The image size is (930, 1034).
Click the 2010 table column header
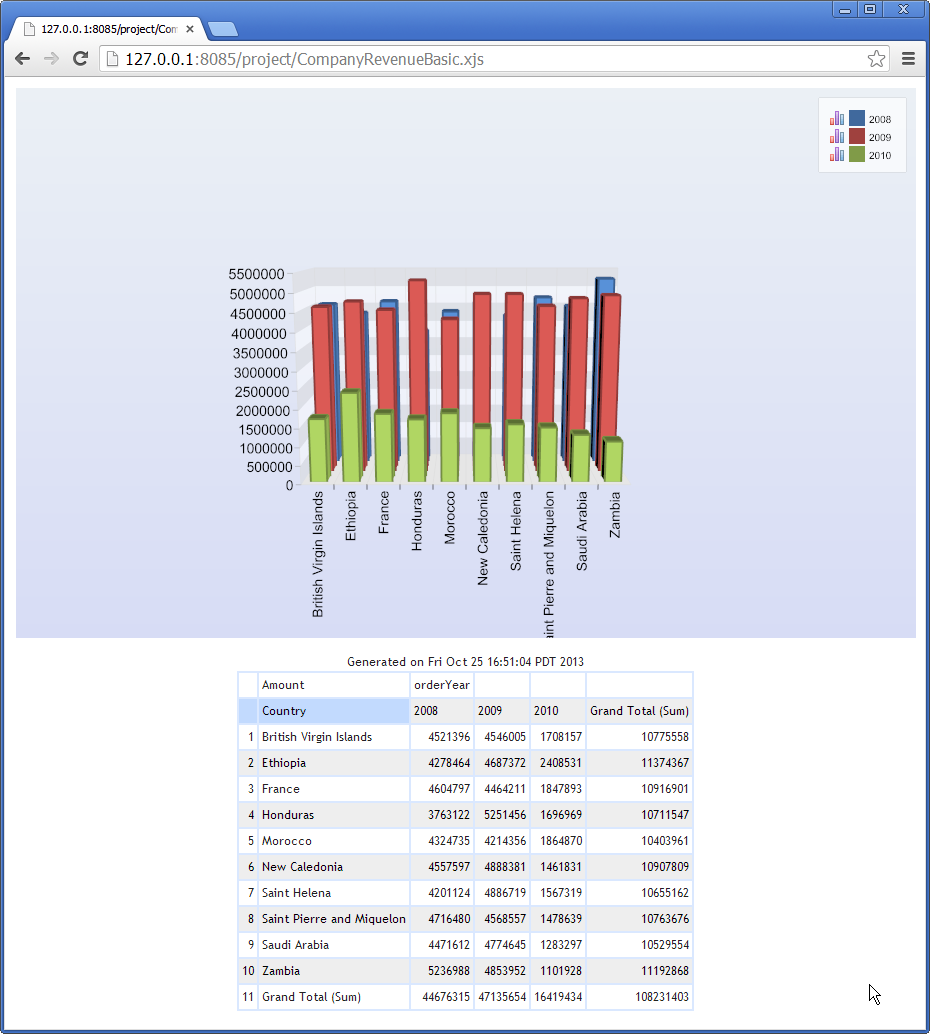point(558,711)
